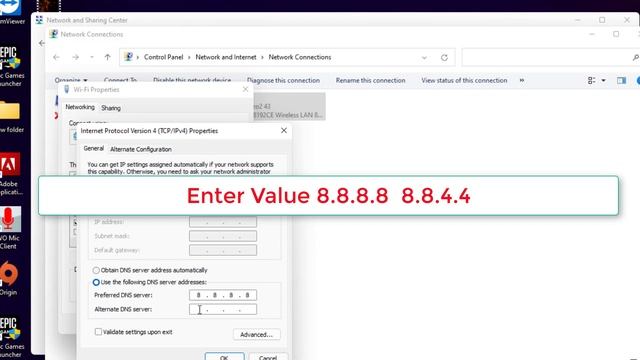Open the lower Epic Games Launcher icon

click(x=11, y=337)
